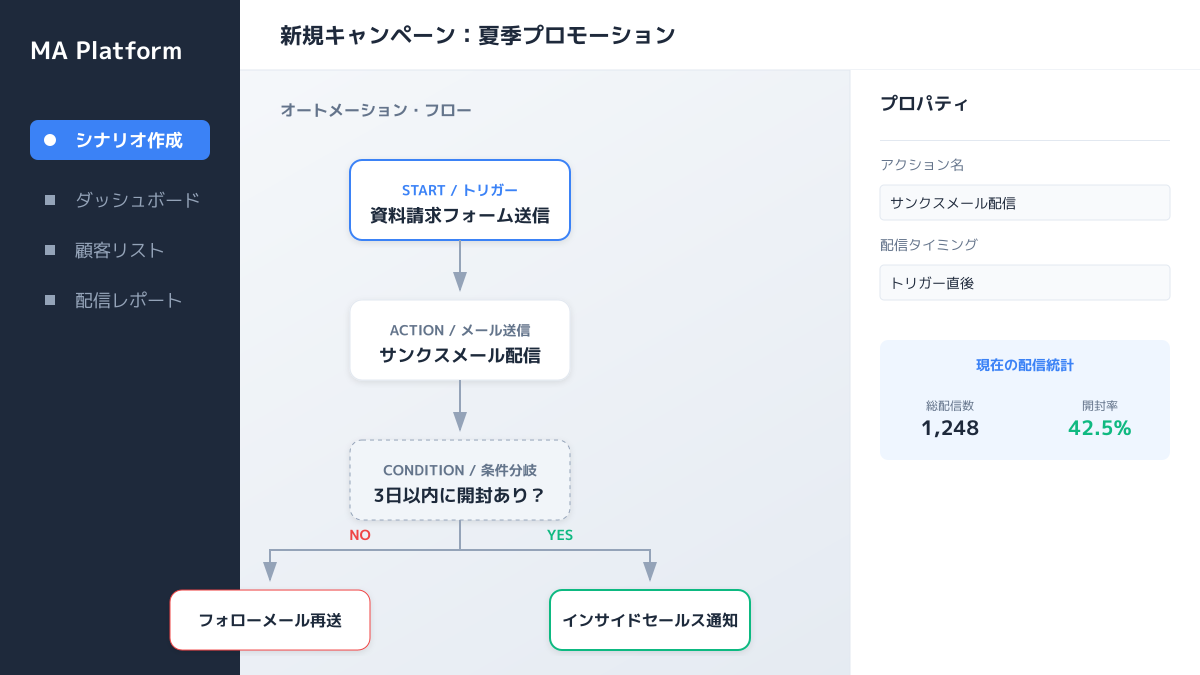Image resolution: width=1200 pixels, height=675 pixels.
Task: Click the 開封率 42.5% statistic
Action: pyautogui.click(x=1099, y=420)
